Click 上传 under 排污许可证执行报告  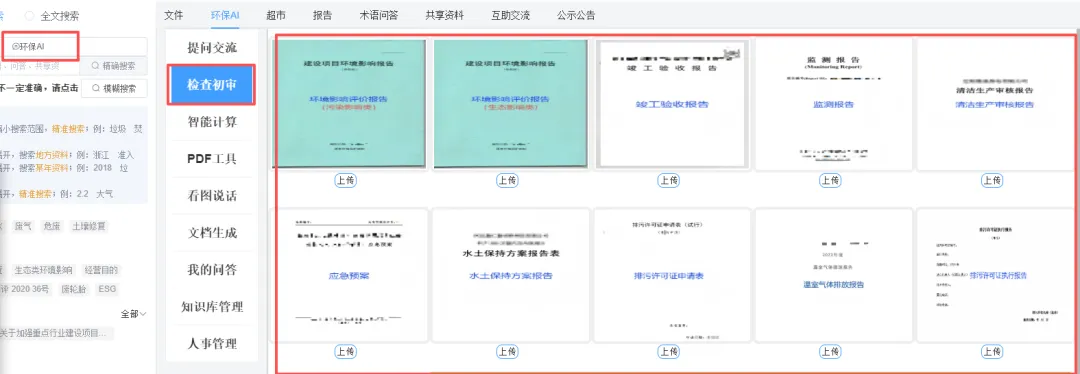992,352
